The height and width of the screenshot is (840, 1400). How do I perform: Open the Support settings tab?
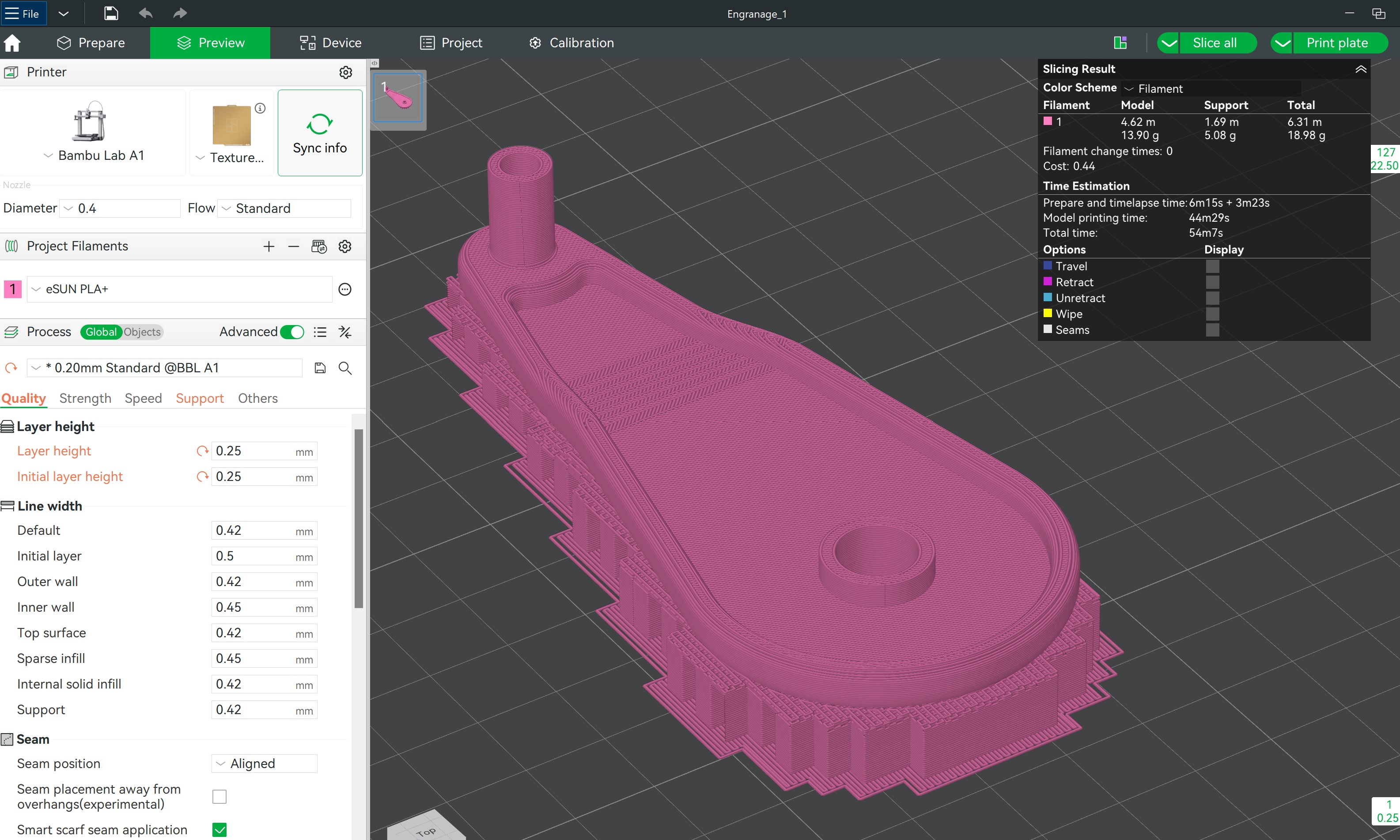199,398
